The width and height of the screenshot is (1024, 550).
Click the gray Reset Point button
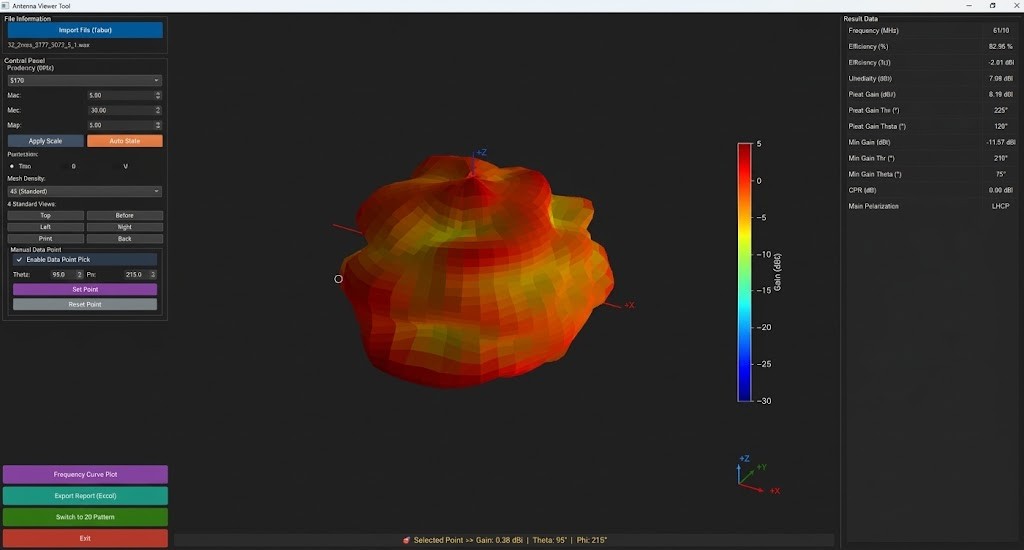[x=85, y=304]
